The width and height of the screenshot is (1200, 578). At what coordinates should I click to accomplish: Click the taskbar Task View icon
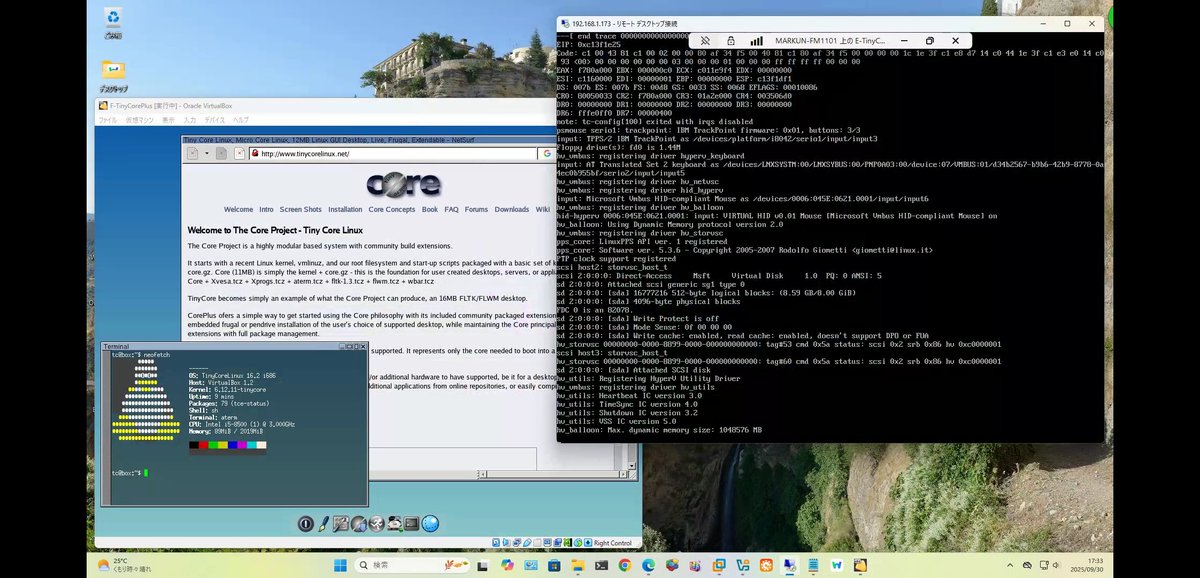click(482, 566)
